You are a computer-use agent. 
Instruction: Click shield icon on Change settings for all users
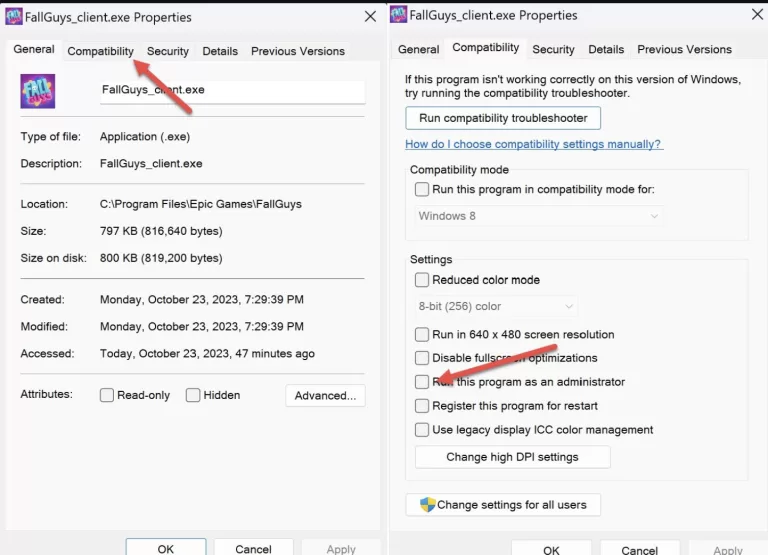428,505
